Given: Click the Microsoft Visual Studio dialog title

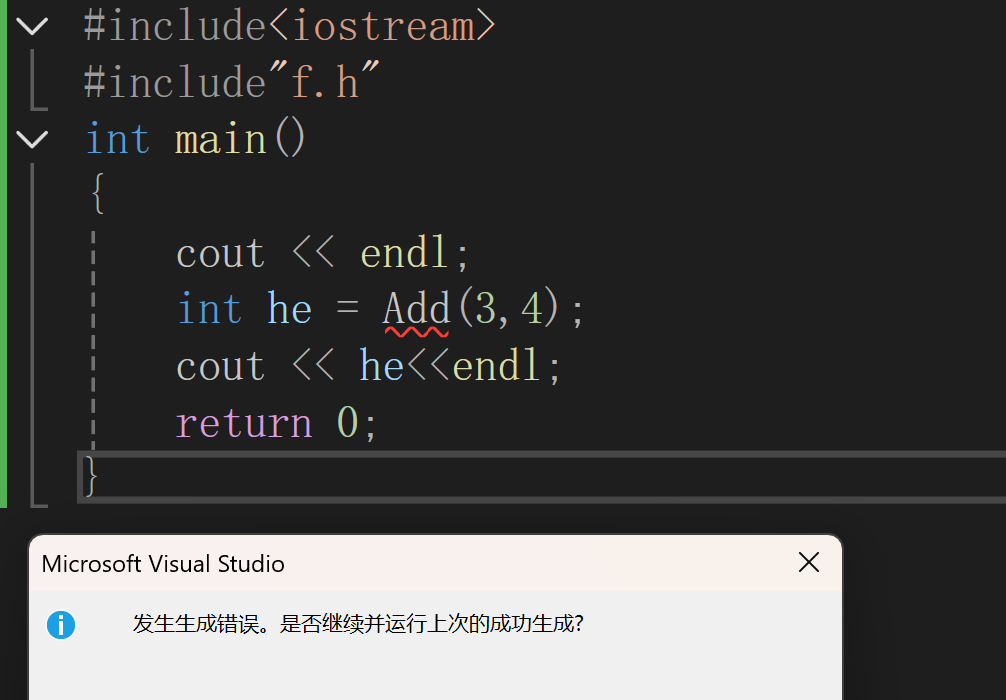Looking at the screenshot, I should coord(163,564).
